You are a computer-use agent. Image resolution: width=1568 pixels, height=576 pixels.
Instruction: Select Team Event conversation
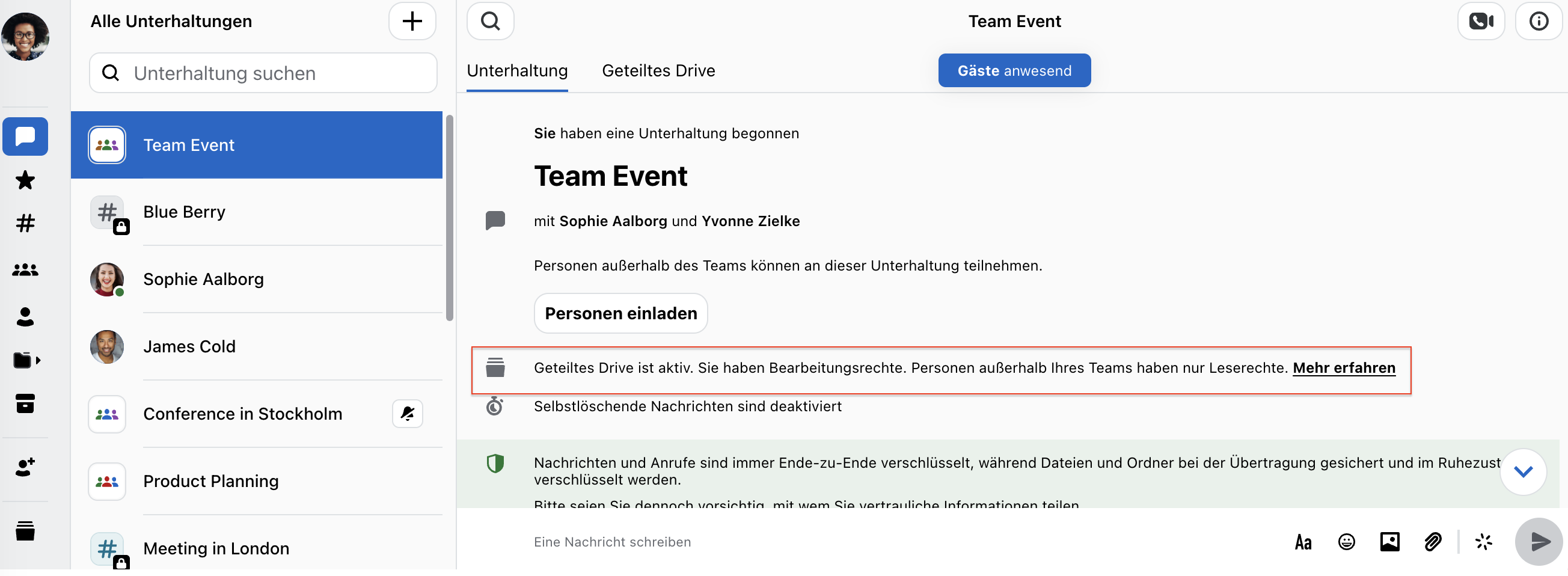point(256,145)
